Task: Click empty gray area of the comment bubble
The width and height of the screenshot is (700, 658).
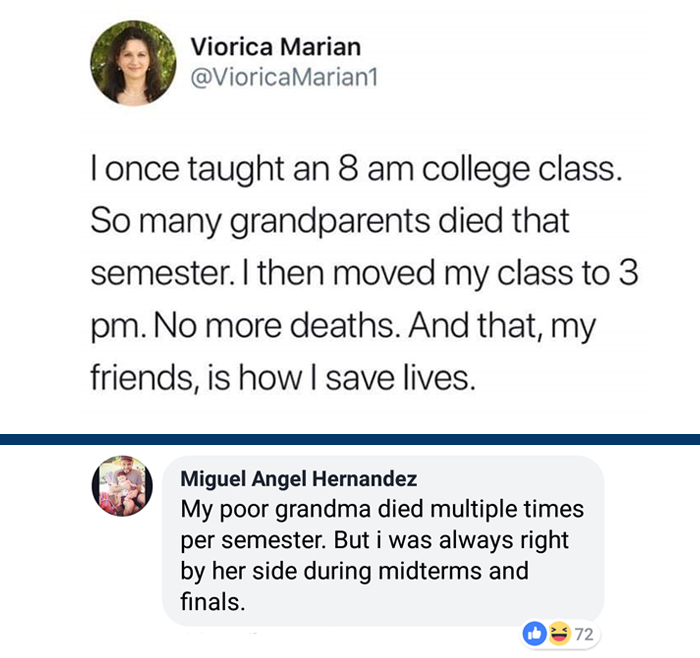Action: tap(450, 600)
